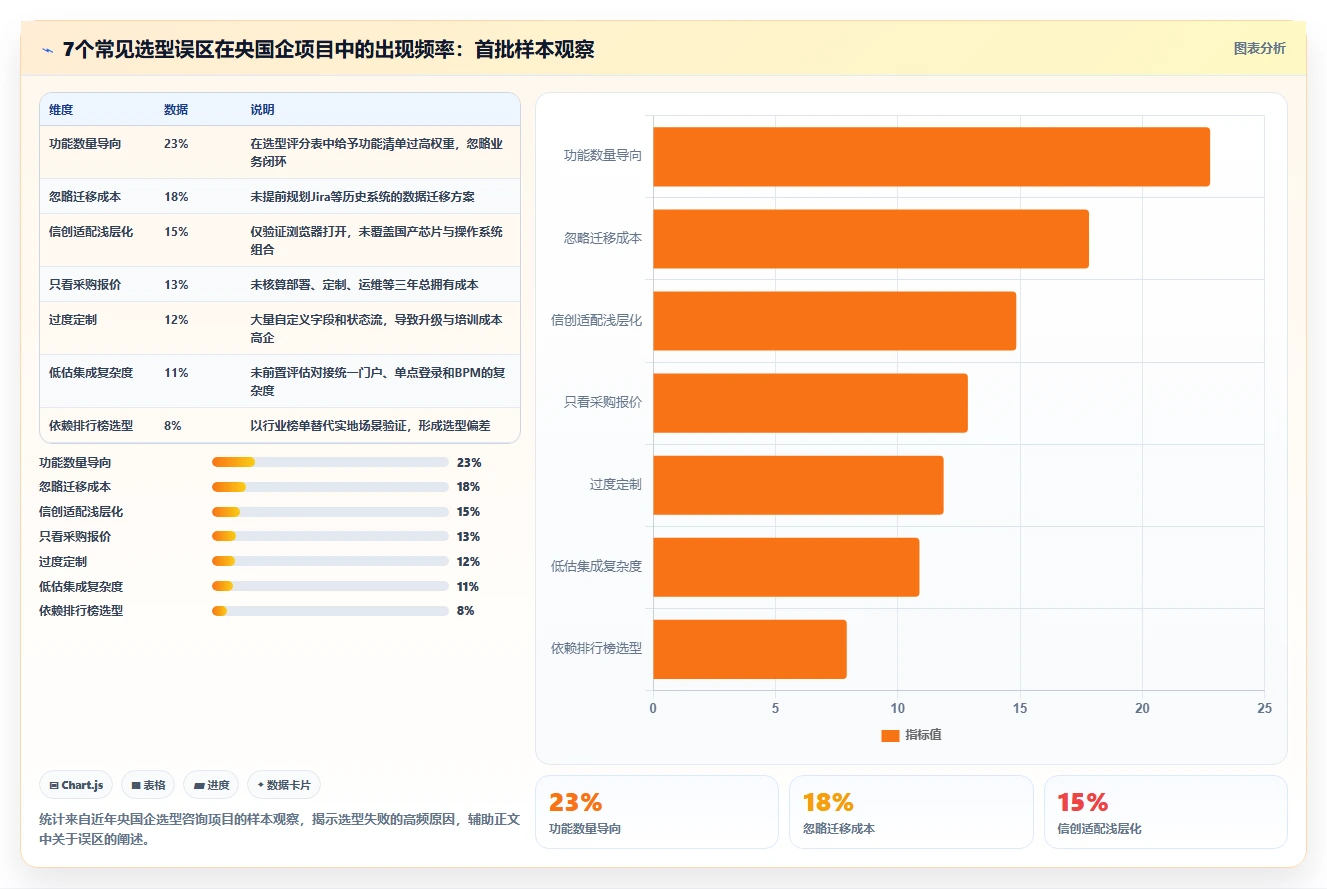Click the 只看采购报价 progress bar
The height and width of the screenshot is (889, 1327).
(x=330, y=537)
